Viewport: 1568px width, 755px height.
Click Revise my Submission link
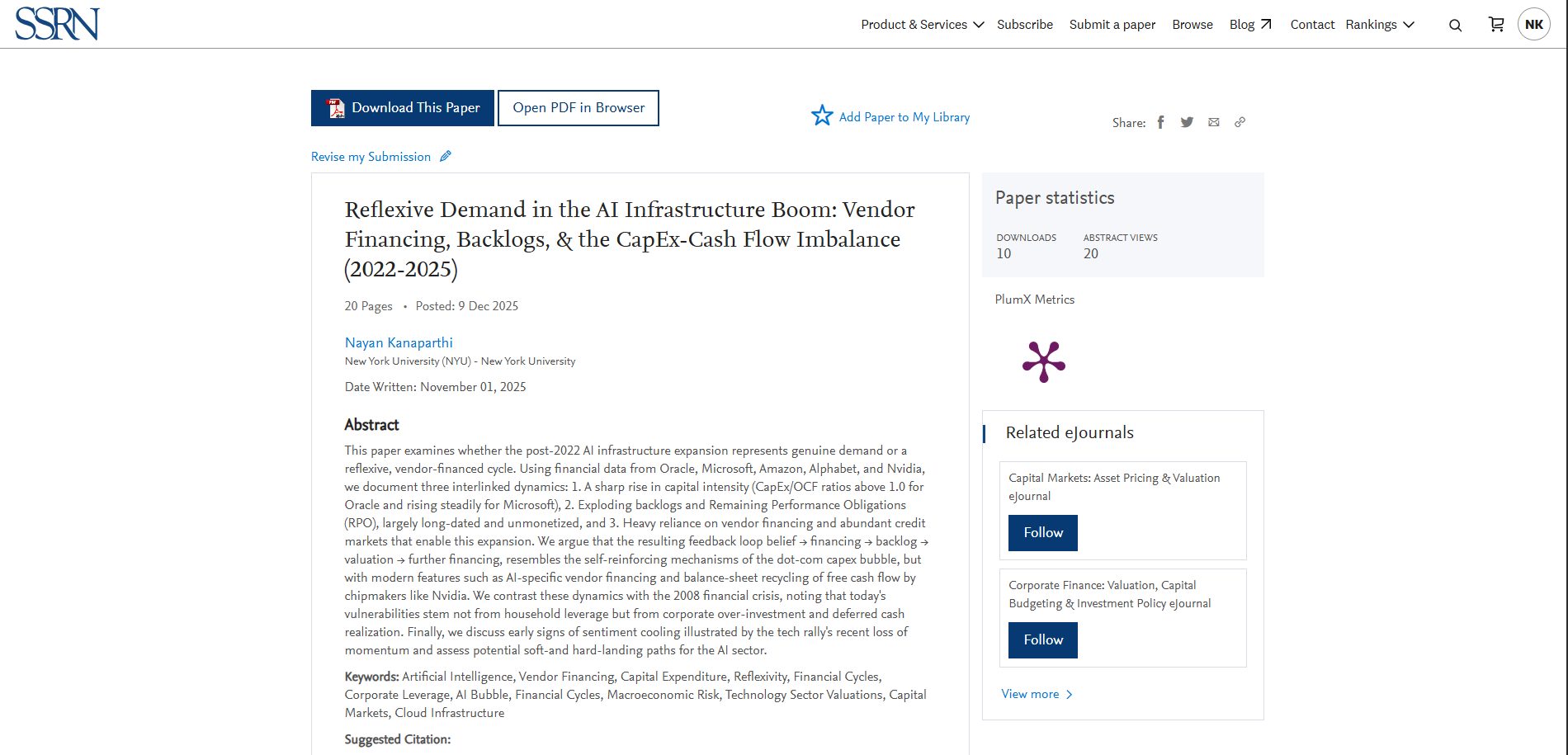[371, 157]
